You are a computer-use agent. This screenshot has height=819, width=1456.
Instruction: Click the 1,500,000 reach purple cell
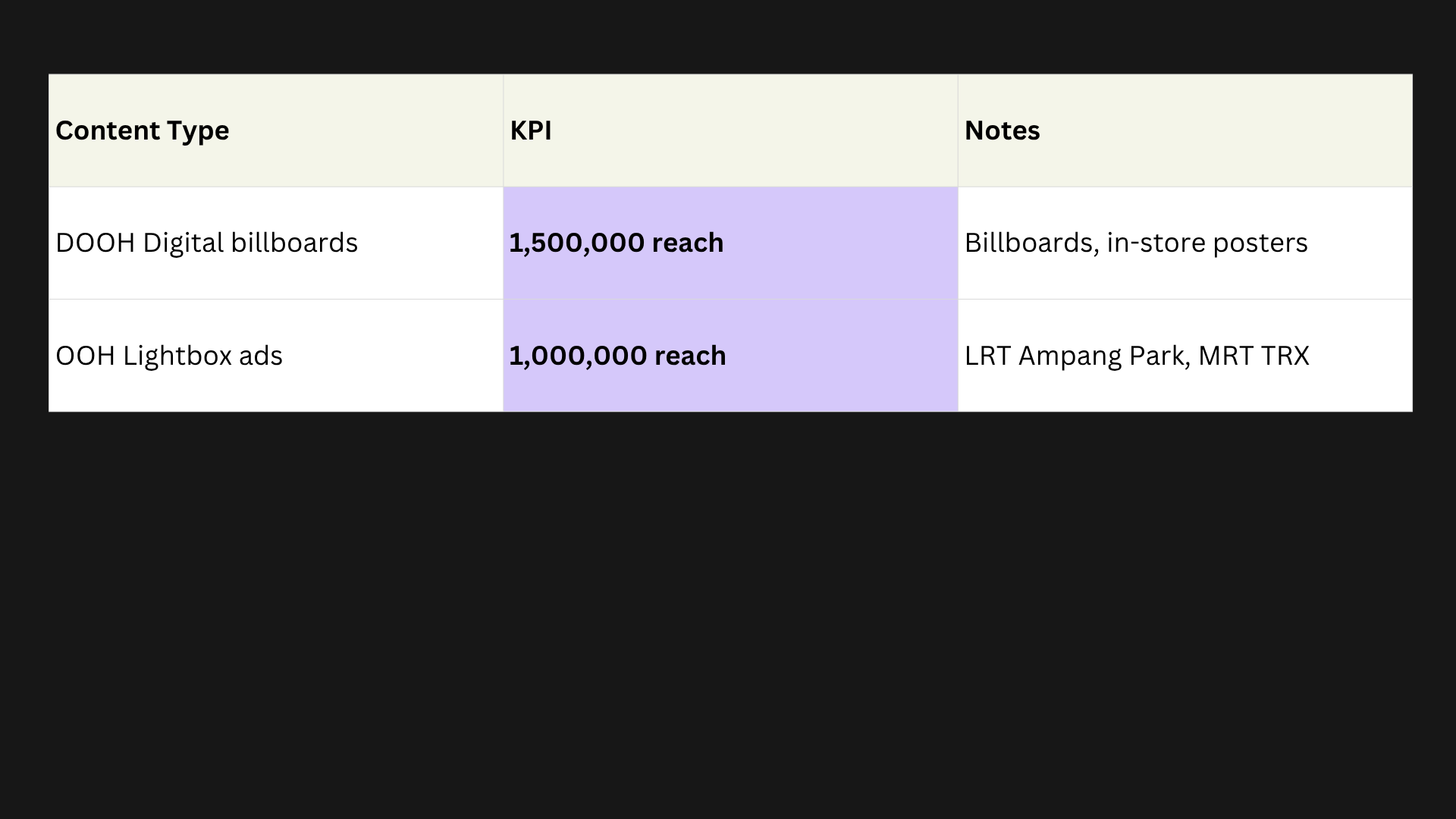[730, 243]
